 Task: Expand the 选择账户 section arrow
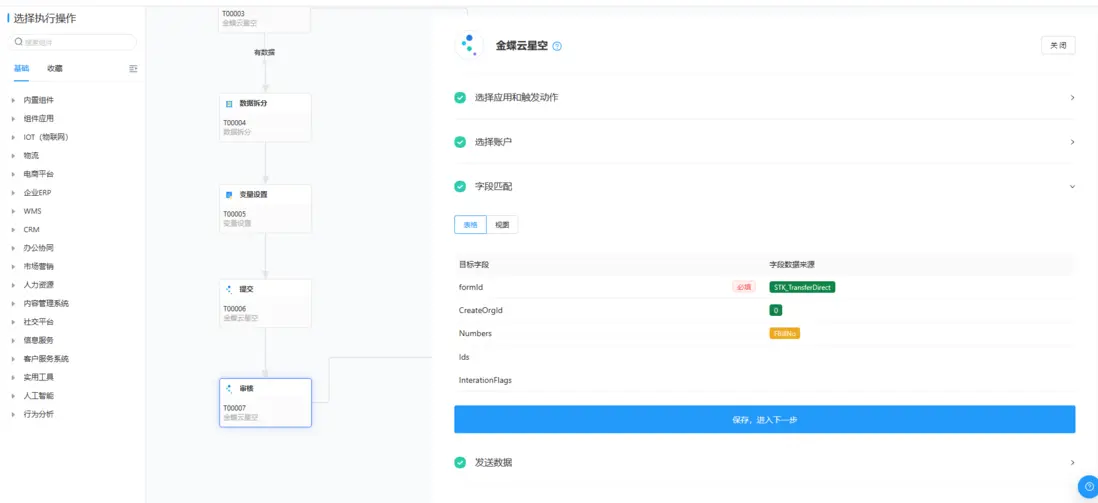pyautogui.click(x=1072, y=142)
